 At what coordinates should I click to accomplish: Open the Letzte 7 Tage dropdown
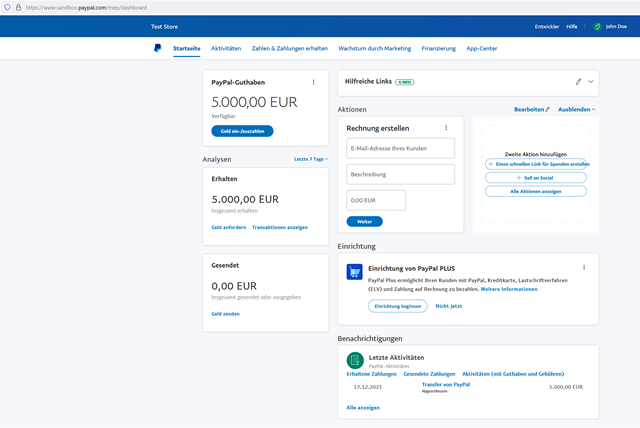click(310, 159)
